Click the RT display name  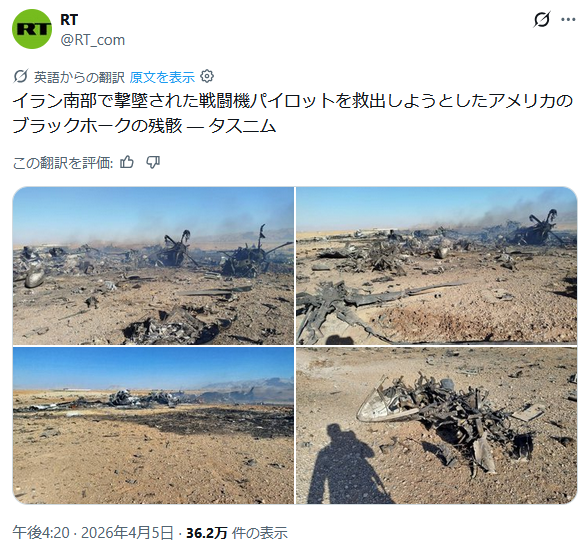pyautogui.click(x=69, y=19)
